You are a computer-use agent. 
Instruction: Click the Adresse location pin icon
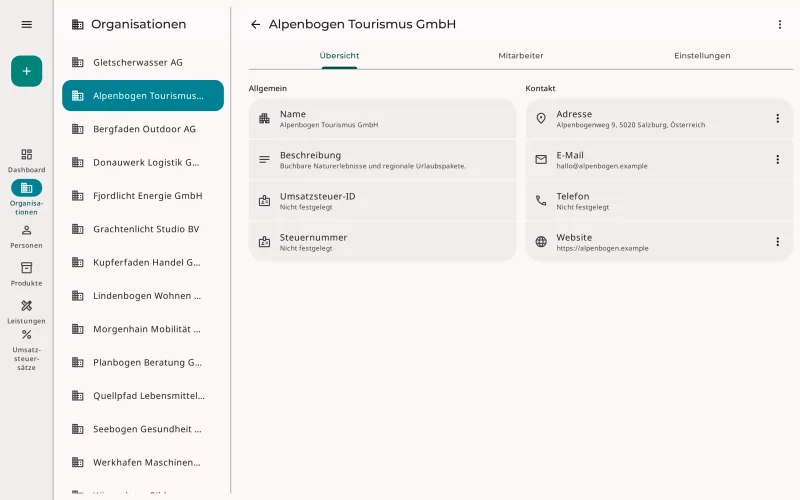pos(541,118)
